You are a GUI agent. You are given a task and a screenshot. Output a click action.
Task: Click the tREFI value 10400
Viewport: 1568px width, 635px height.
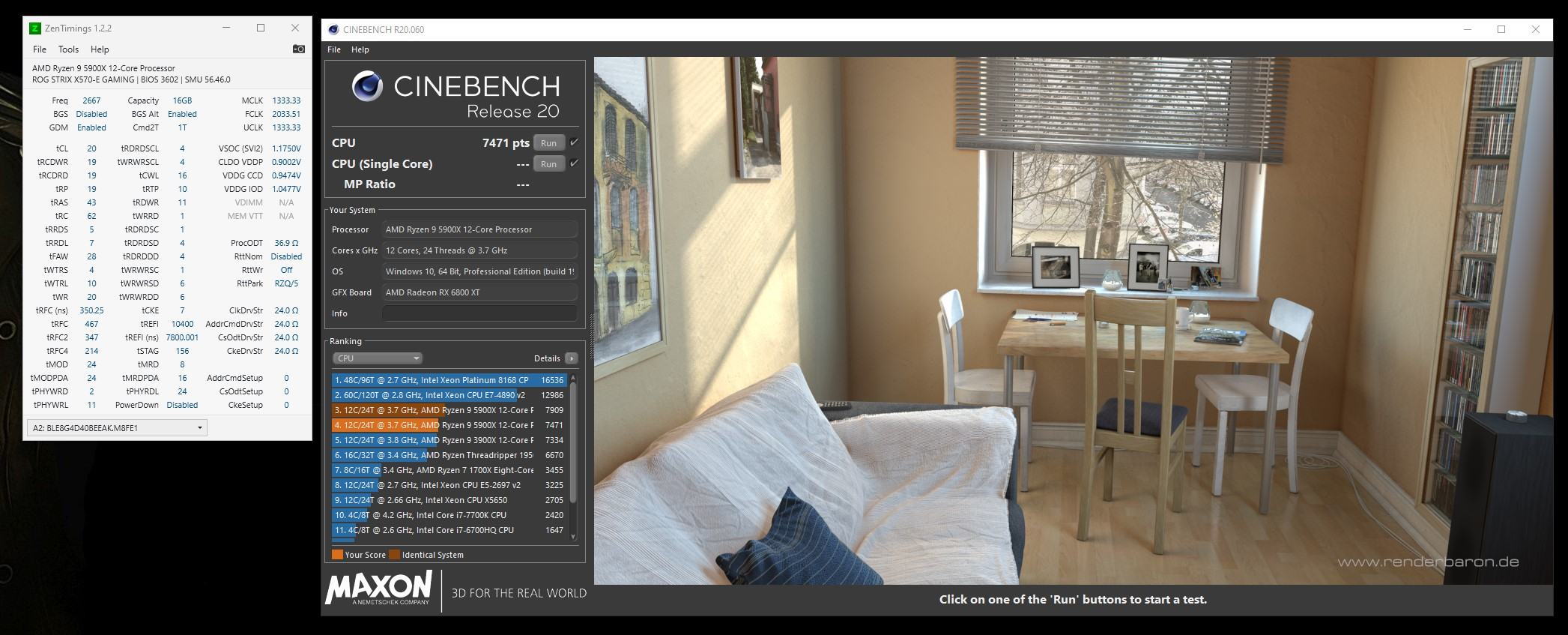[x=182, y=324]
